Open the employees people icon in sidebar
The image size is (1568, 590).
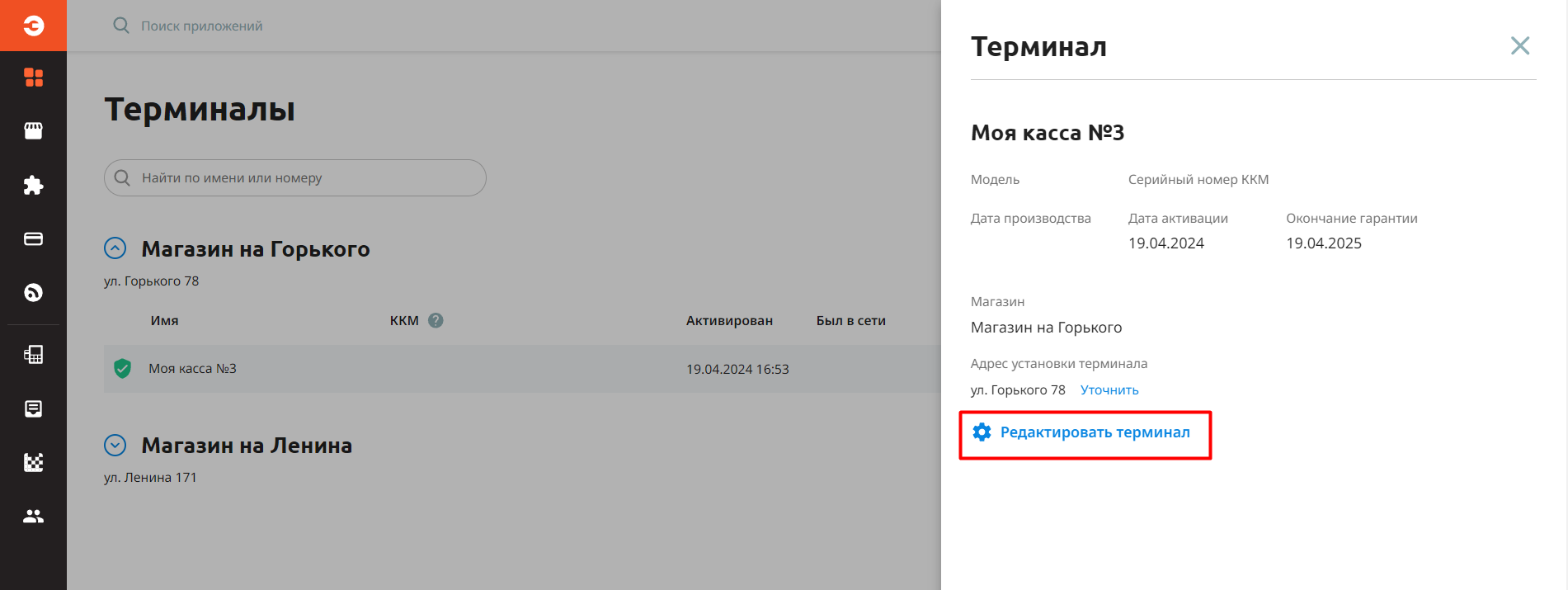click(x=33, y=516)
